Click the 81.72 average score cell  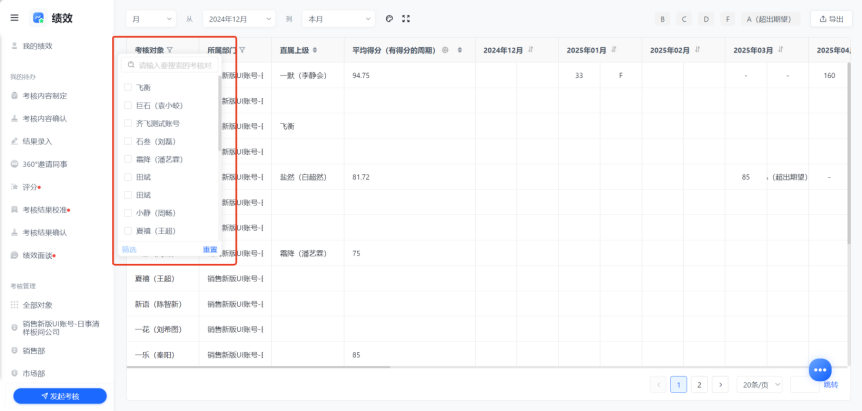pos(361,177)
